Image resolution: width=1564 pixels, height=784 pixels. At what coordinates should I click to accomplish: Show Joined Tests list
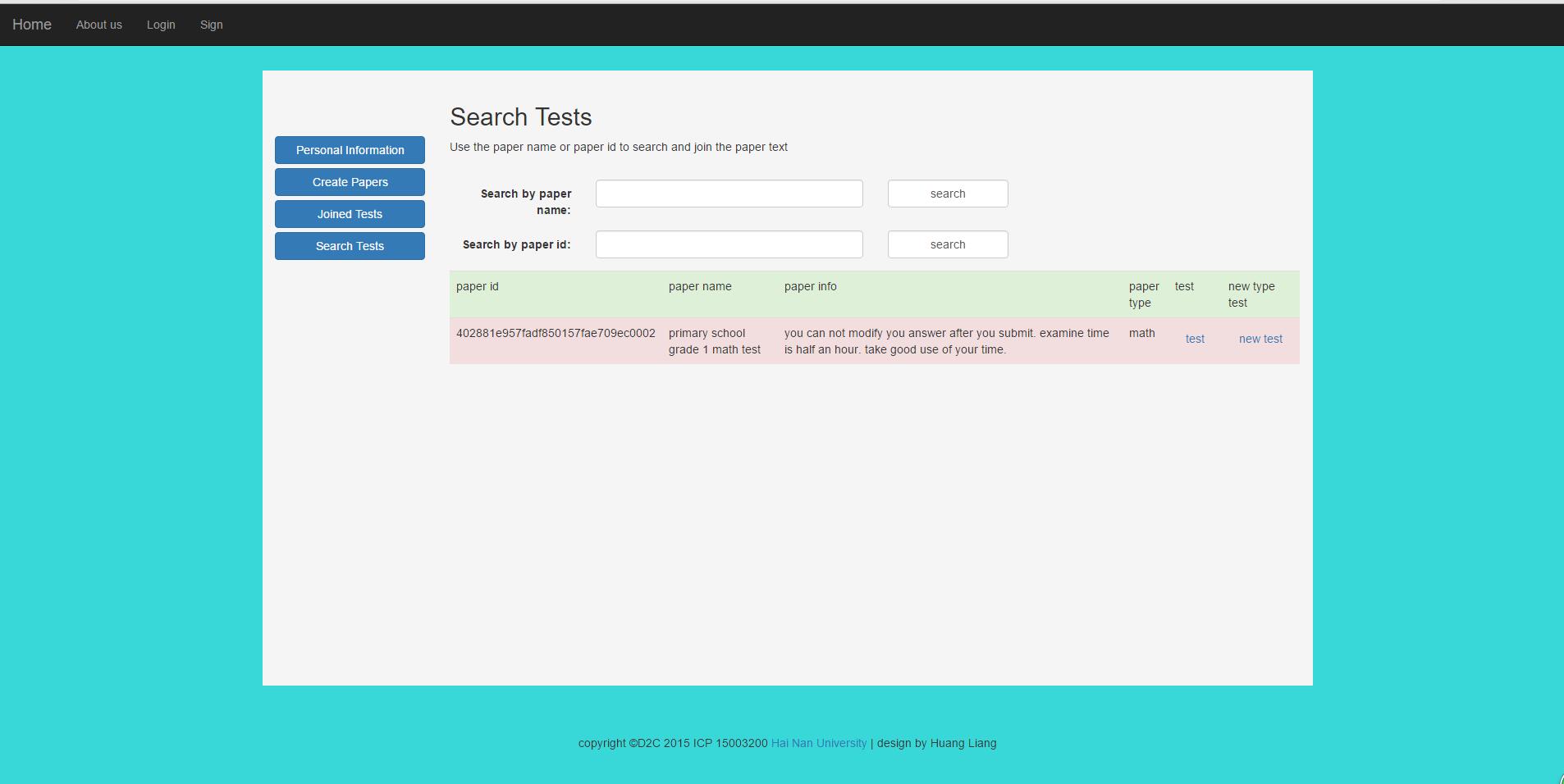pyautogui.click(x=350, y=214)
